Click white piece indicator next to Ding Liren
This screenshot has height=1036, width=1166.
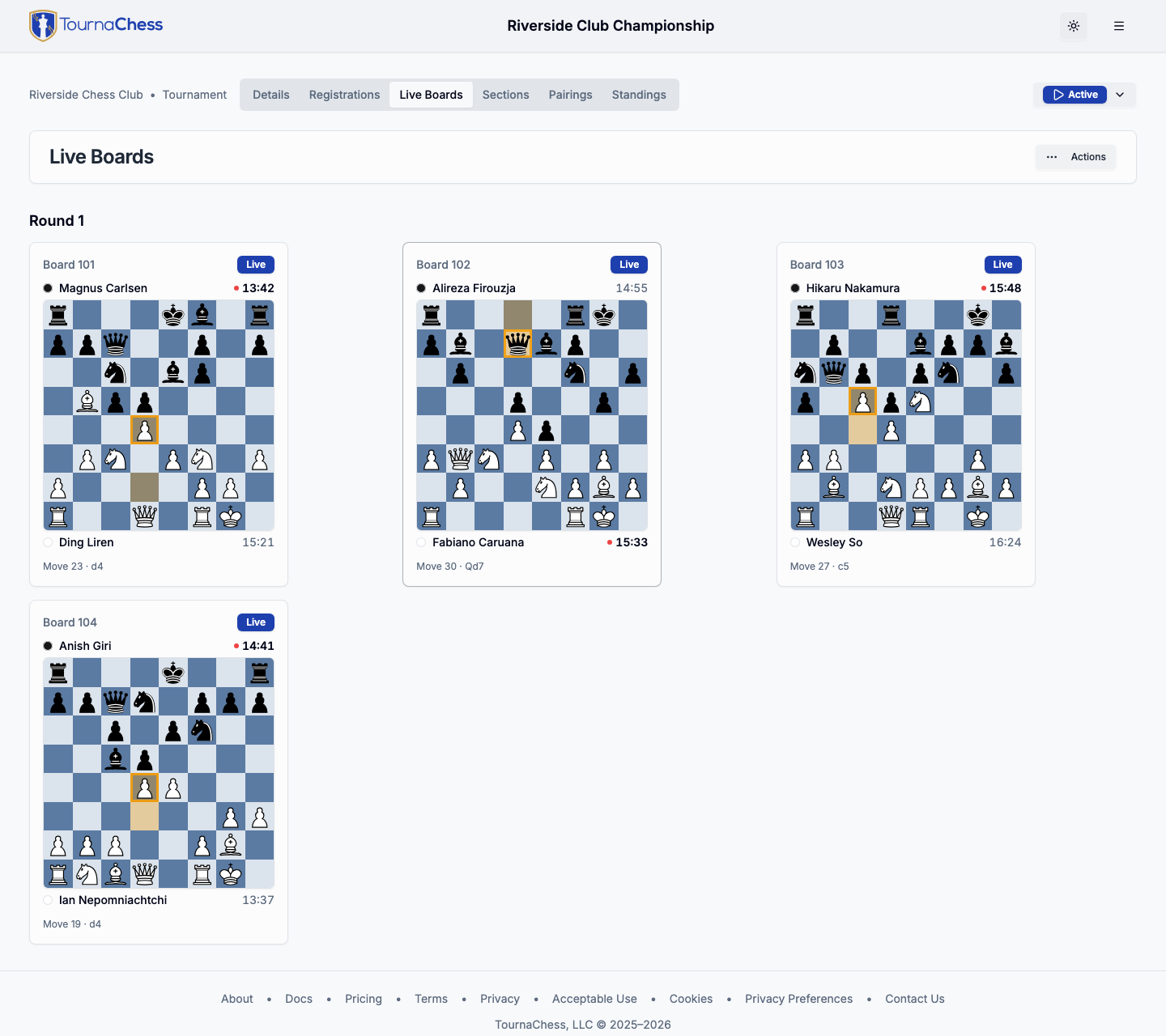pos(48,542)
